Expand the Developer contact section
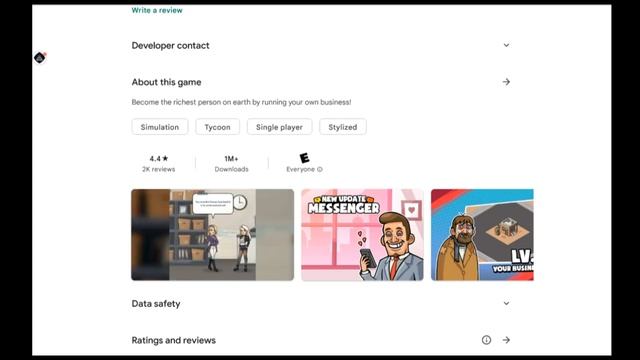 tap(506, 45)
